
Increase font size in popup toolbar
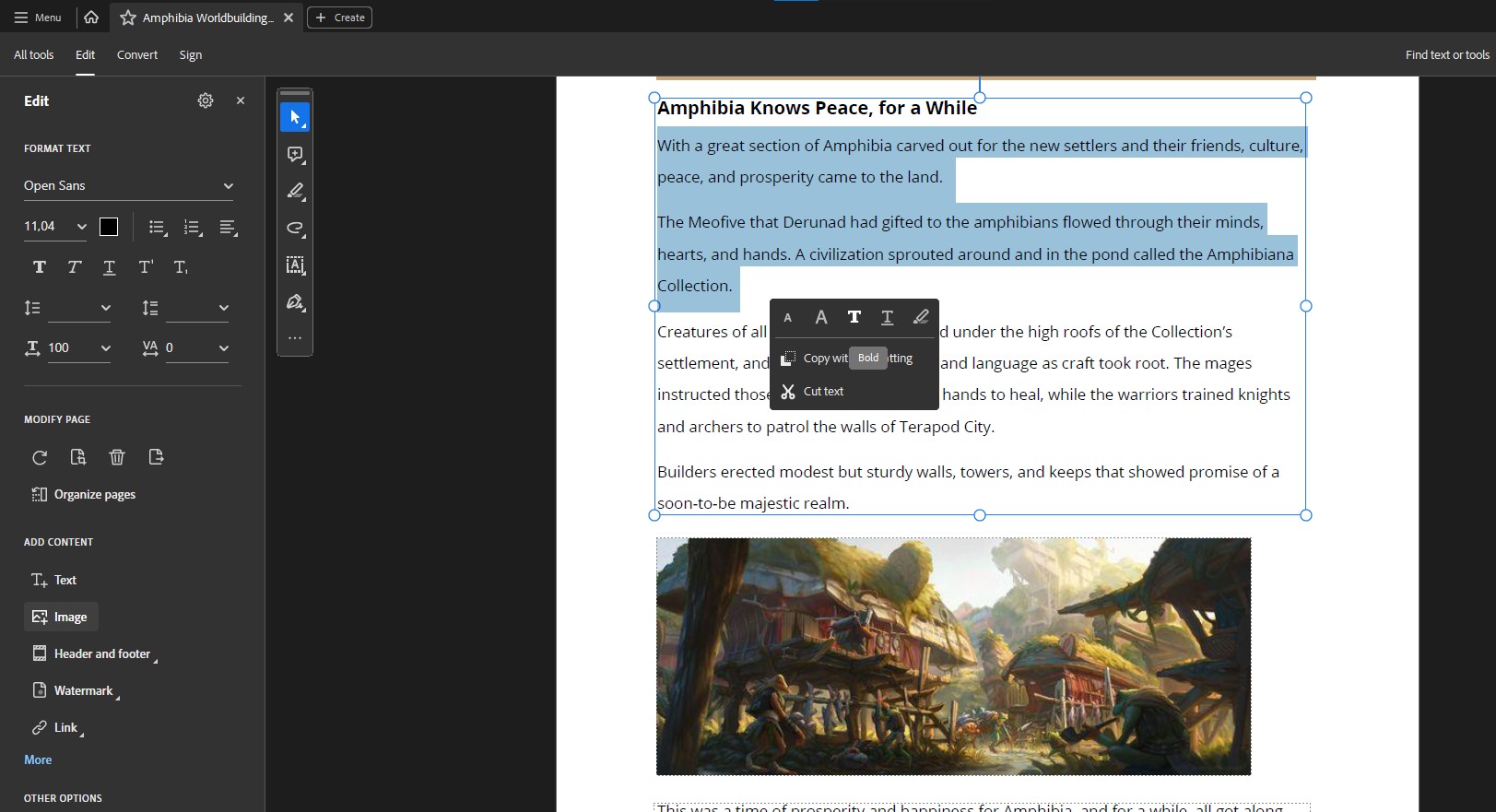pos(820,318)
